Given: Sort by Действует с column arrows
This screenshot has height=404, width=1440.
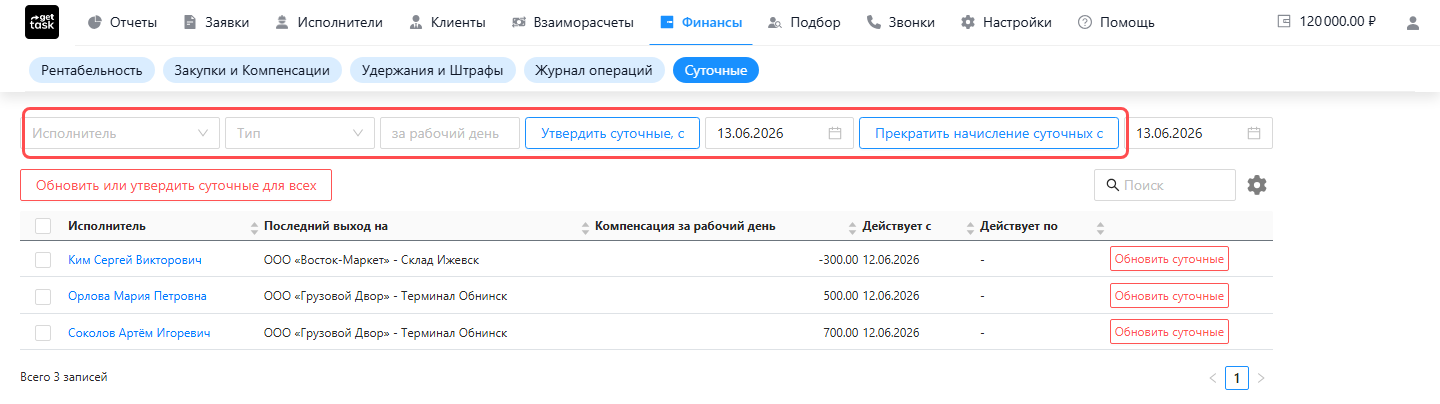Looking at the screenshot, I should [x=969, y=227].
